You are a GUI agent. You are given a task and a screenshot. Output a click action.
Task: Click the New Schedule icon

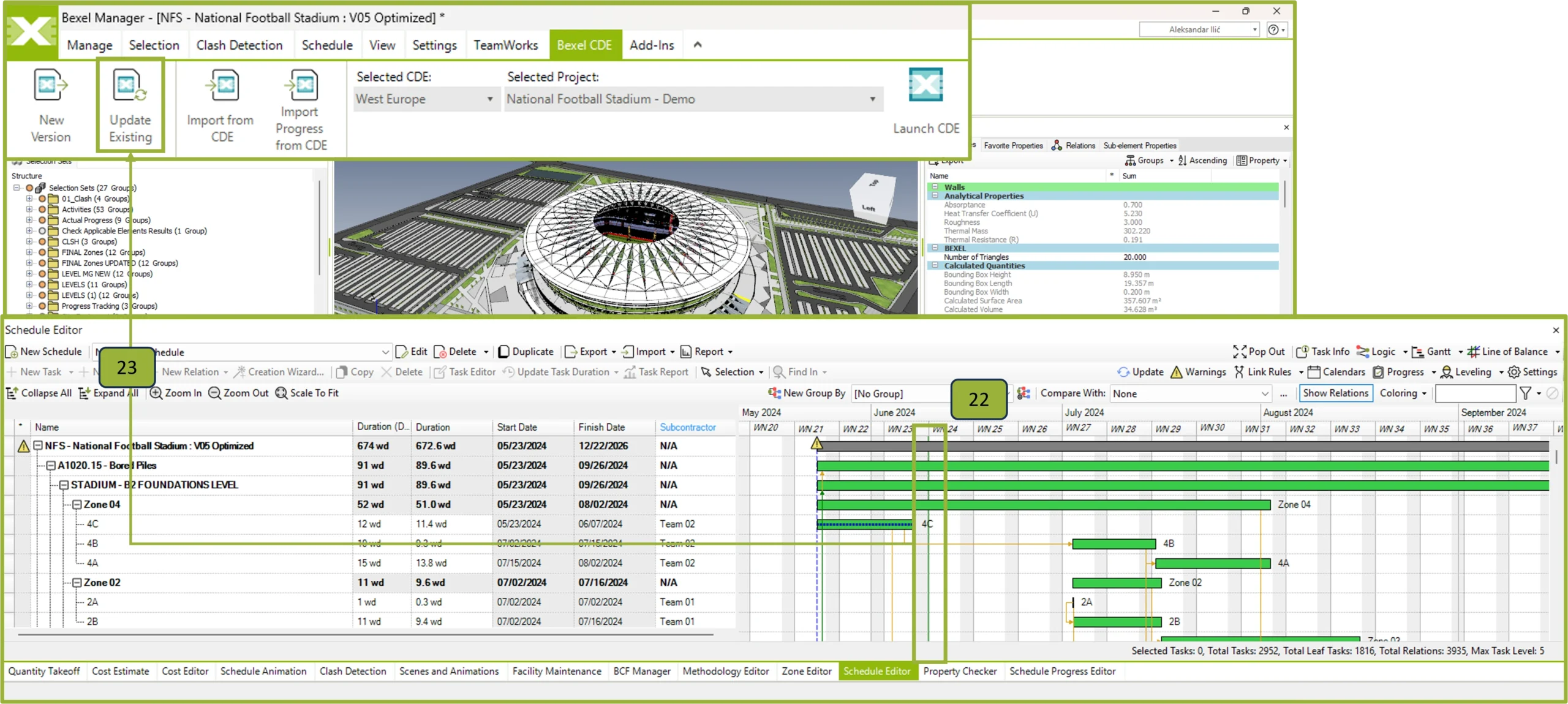click(x=11, y=352)
